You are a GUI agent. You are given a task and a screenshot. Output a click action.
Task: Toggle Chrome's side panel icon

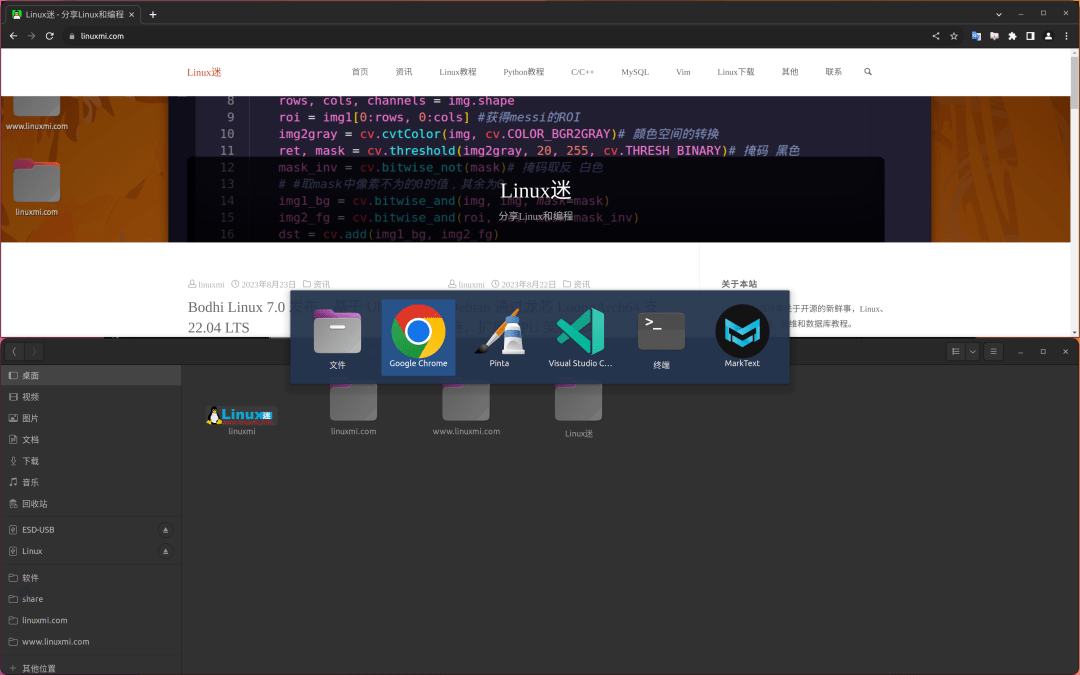(1030, 36)
